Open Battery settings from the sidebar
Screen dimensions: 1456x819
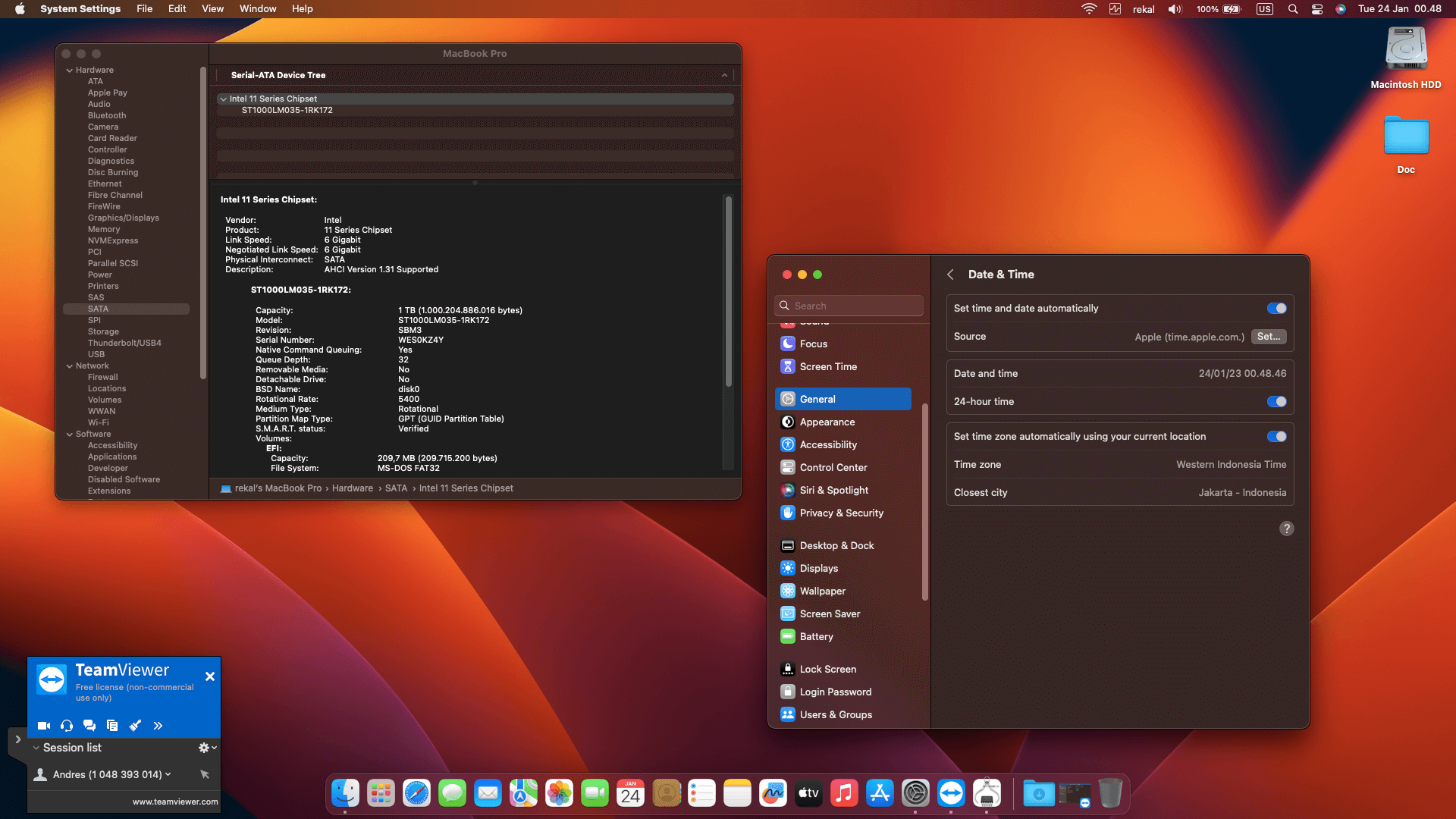[816, 636]
